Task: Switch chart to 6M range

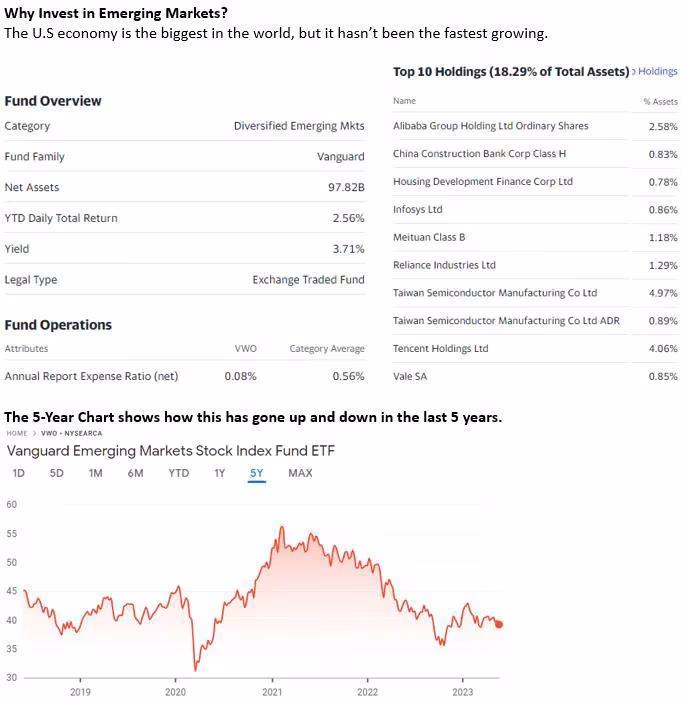Action: pyautogui.click(x=135, y=473)
